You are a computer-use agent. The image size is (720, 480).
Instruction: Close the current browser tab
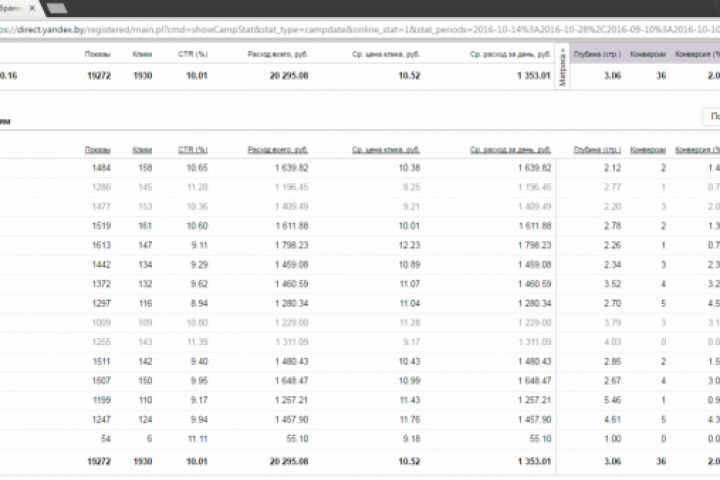coord(32,8)
